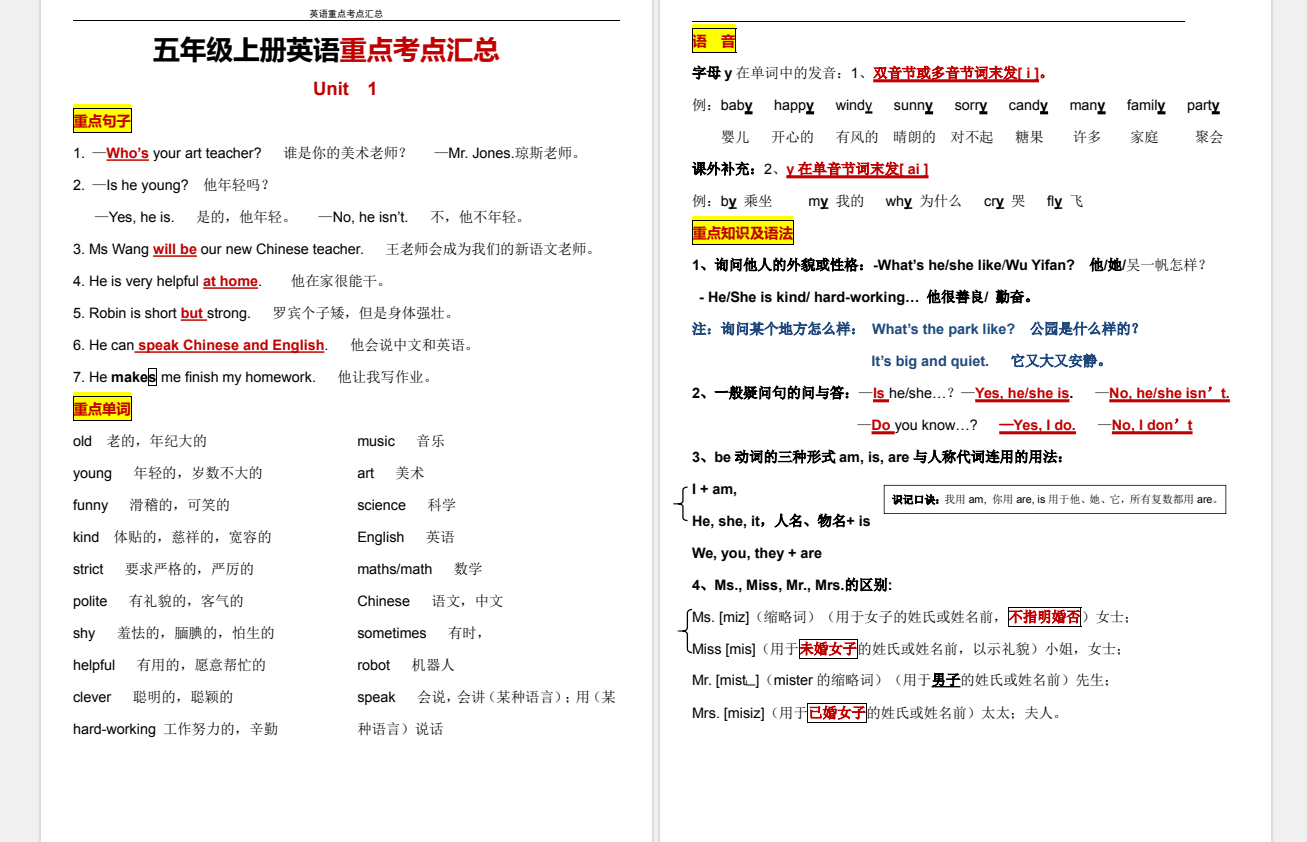Click the yellow 重点知识及语法 section label
This screenshot has height=842, width=1307.
[742, 233]
